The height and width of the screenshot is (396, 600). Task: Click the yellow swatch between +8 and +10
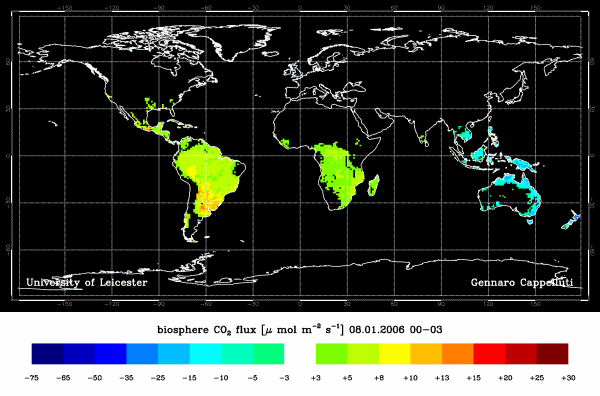click(x=395, y=354)
